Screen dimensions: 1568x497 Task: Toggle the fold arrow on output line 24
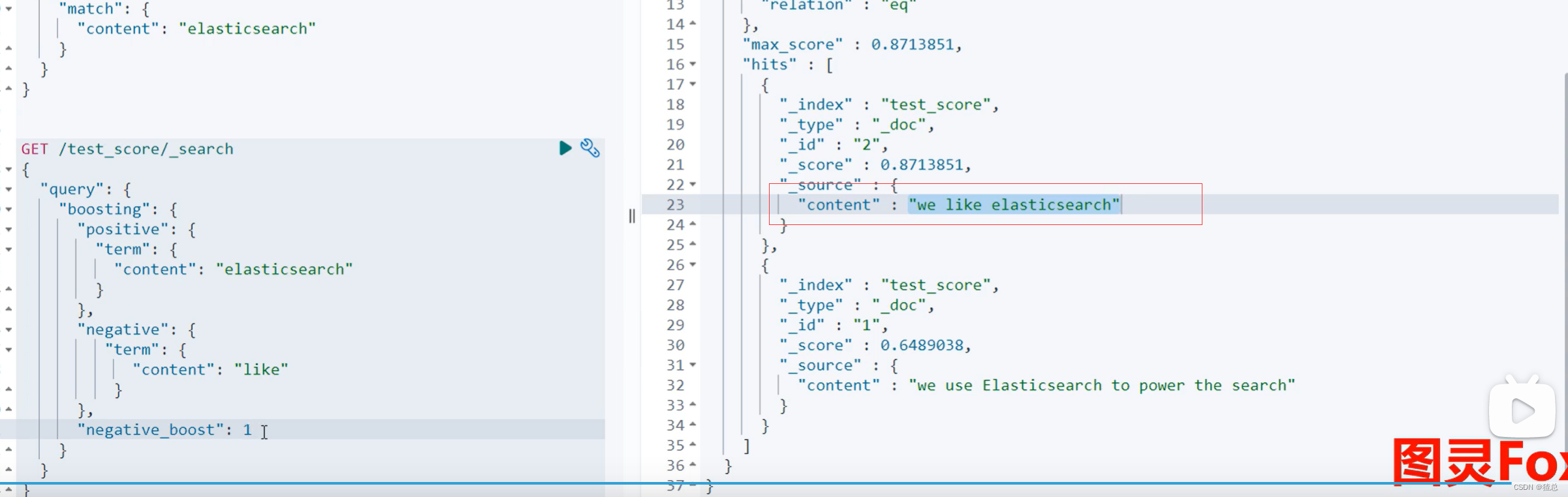coord(693,224)
